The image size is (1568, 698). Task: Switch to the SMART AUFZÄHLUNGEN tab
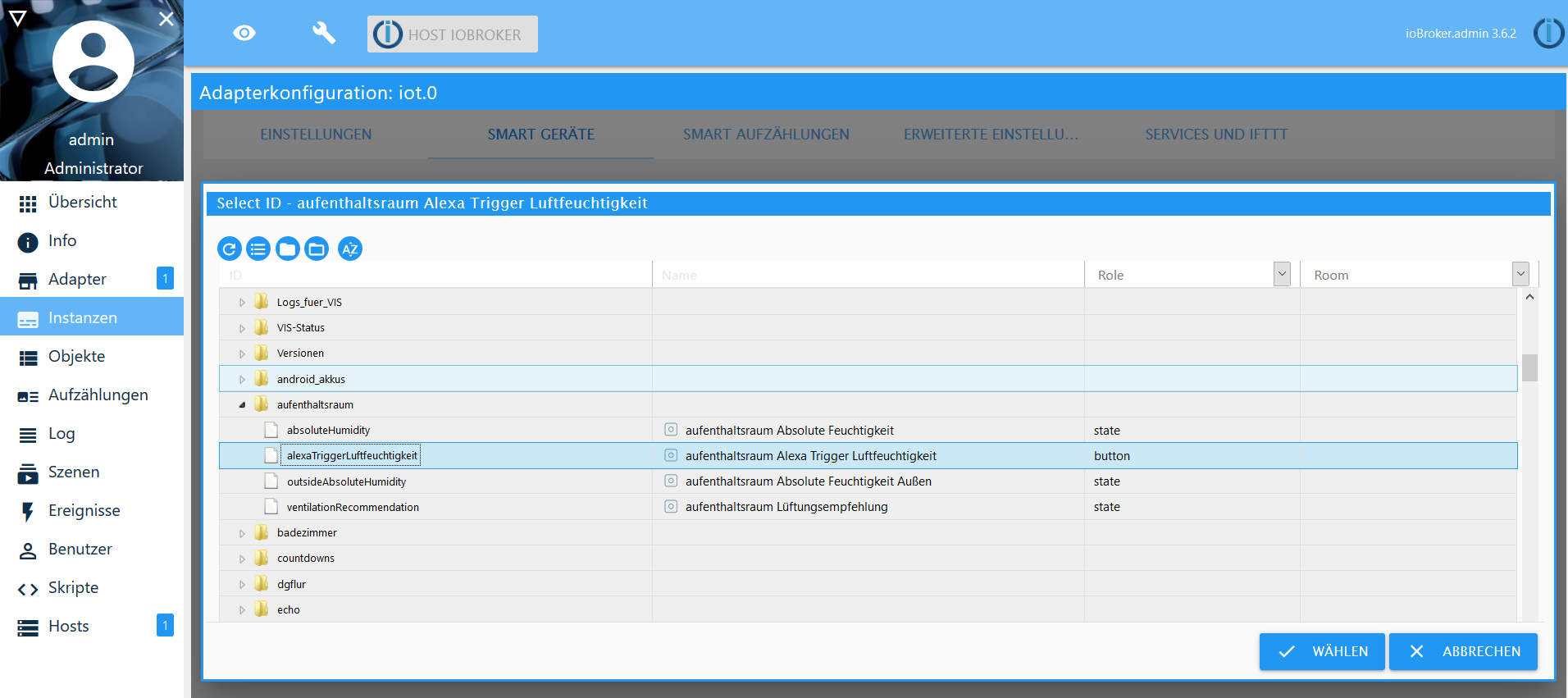(x=766, y=135)
